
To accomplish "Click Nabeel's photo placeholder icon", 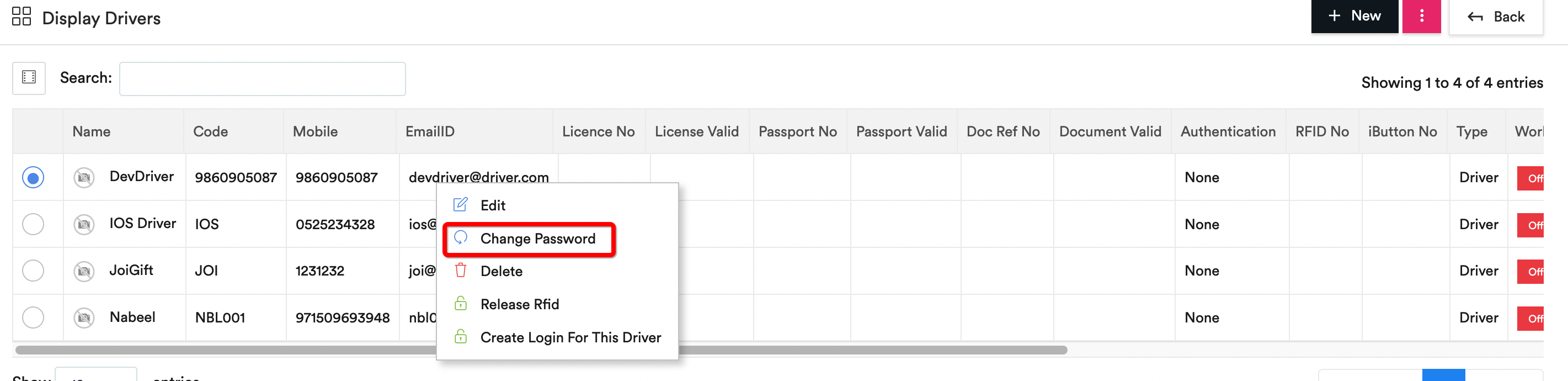I will (x=84, y=317).
